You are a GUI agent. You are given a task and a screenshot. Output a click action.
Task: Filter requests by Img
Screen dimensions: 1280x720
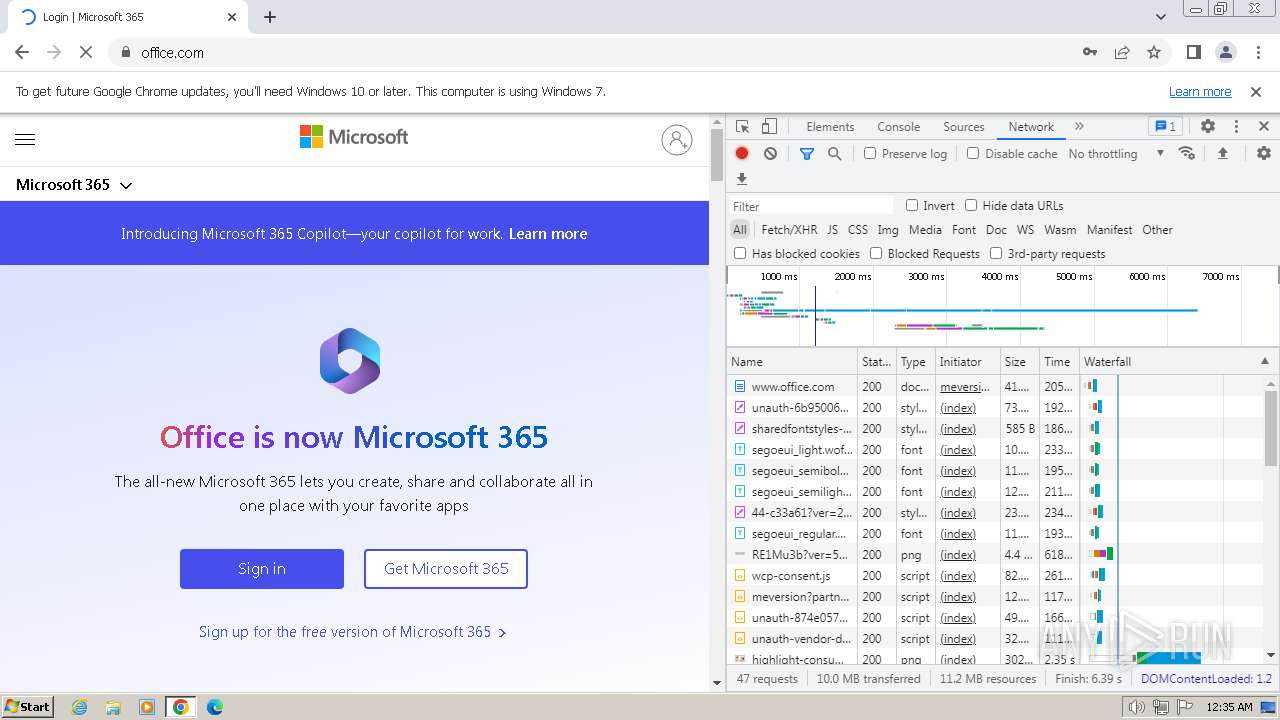(888, 230)
